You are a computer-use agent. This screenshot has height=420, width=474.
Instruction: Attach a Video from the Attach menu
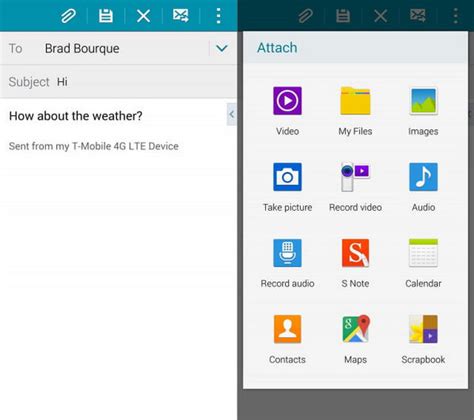[287, 111]
